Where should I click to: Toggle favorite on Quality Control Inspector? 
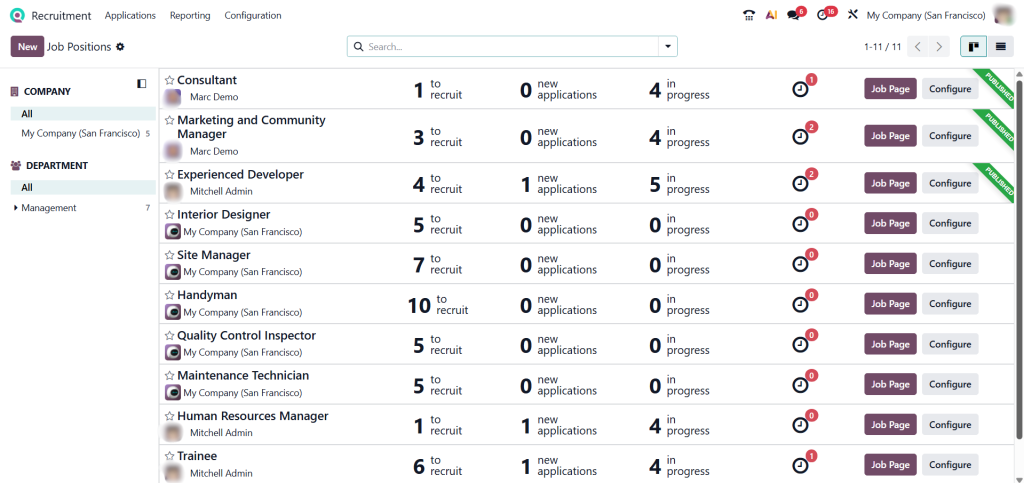click(x=170, y=335)
